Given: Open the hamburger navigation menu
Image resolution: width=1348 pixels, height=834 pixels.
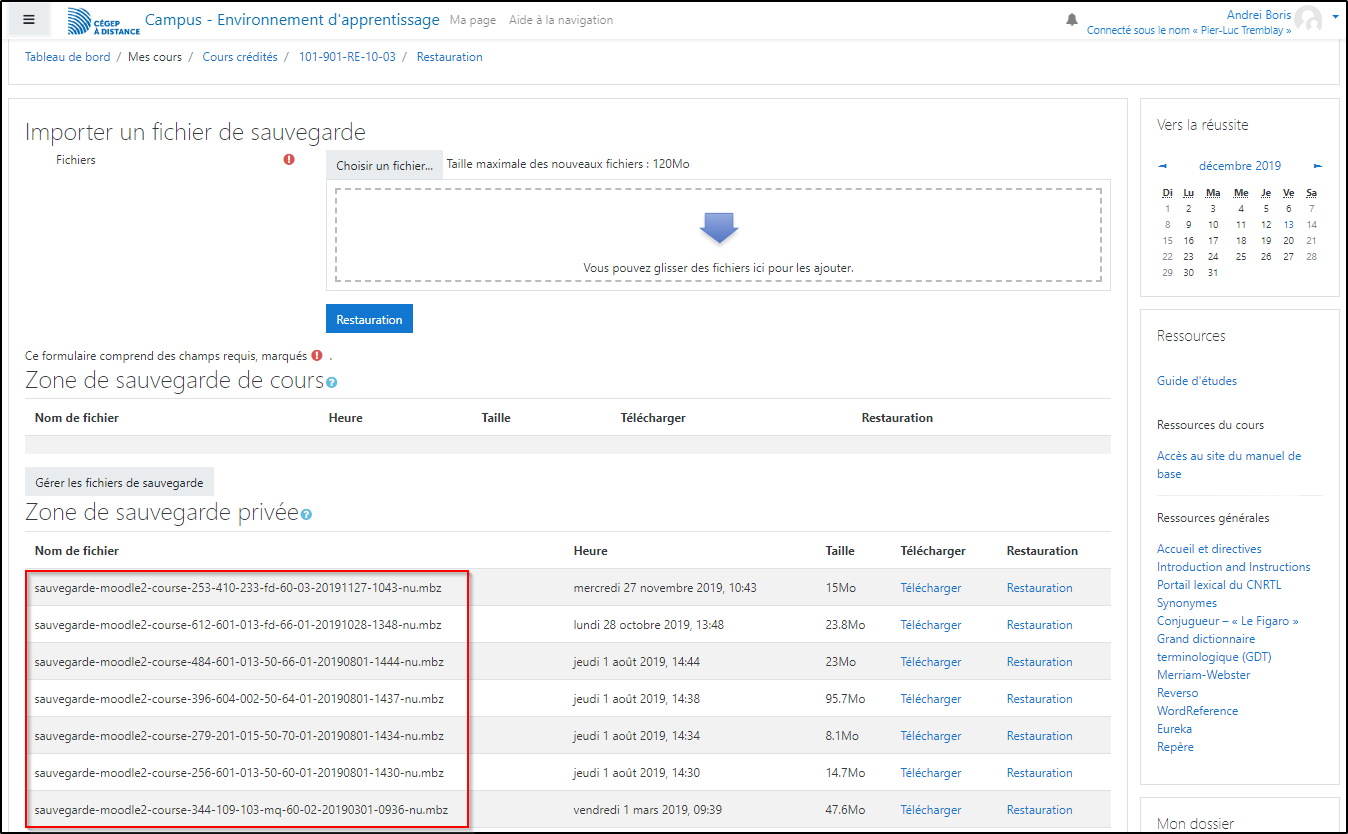Looking at the screenshot, I should 29,20.
